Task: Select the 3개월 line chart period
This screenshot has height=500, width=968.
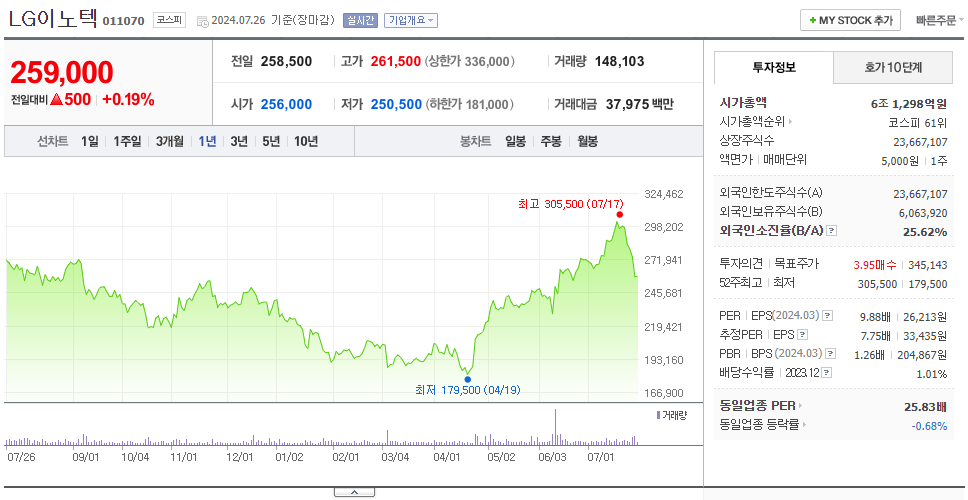Action: point(170,141)
